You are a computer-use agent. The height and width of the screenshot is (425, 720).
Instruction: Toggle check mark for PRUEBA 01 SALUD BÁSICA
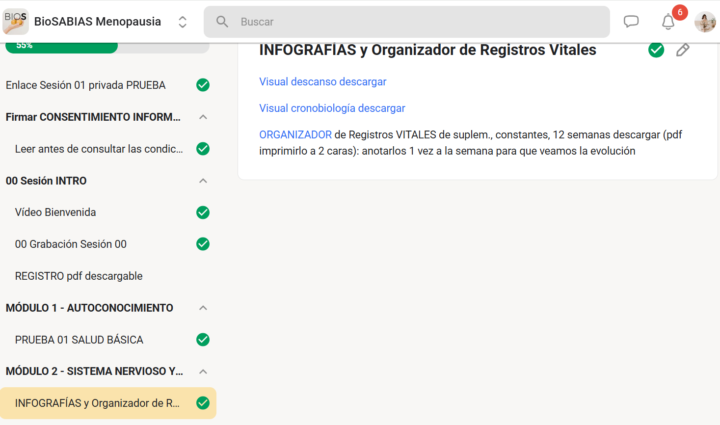coord(203,340)
